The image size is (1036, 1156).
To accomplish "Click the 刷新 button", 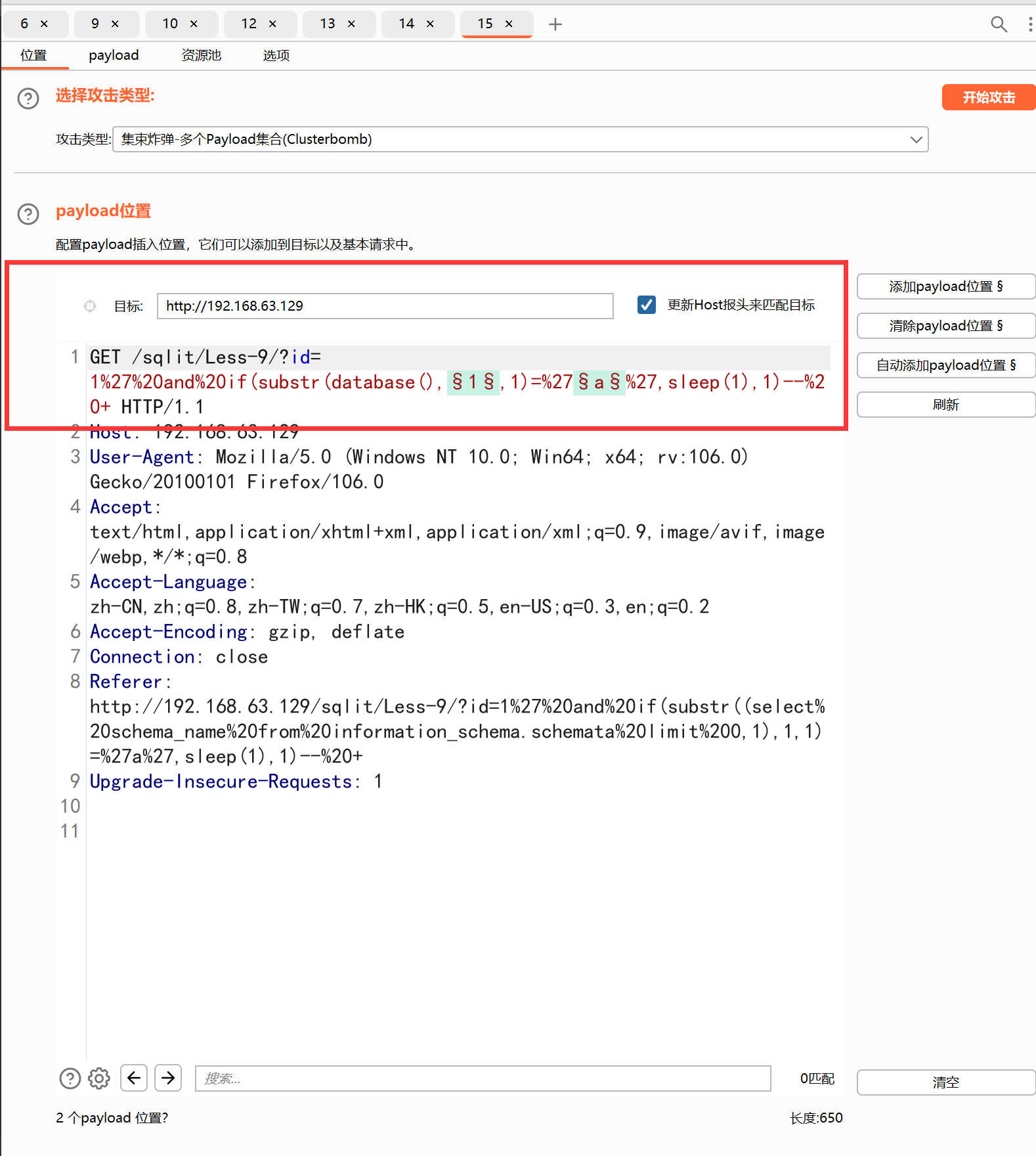I will (946, 405).
